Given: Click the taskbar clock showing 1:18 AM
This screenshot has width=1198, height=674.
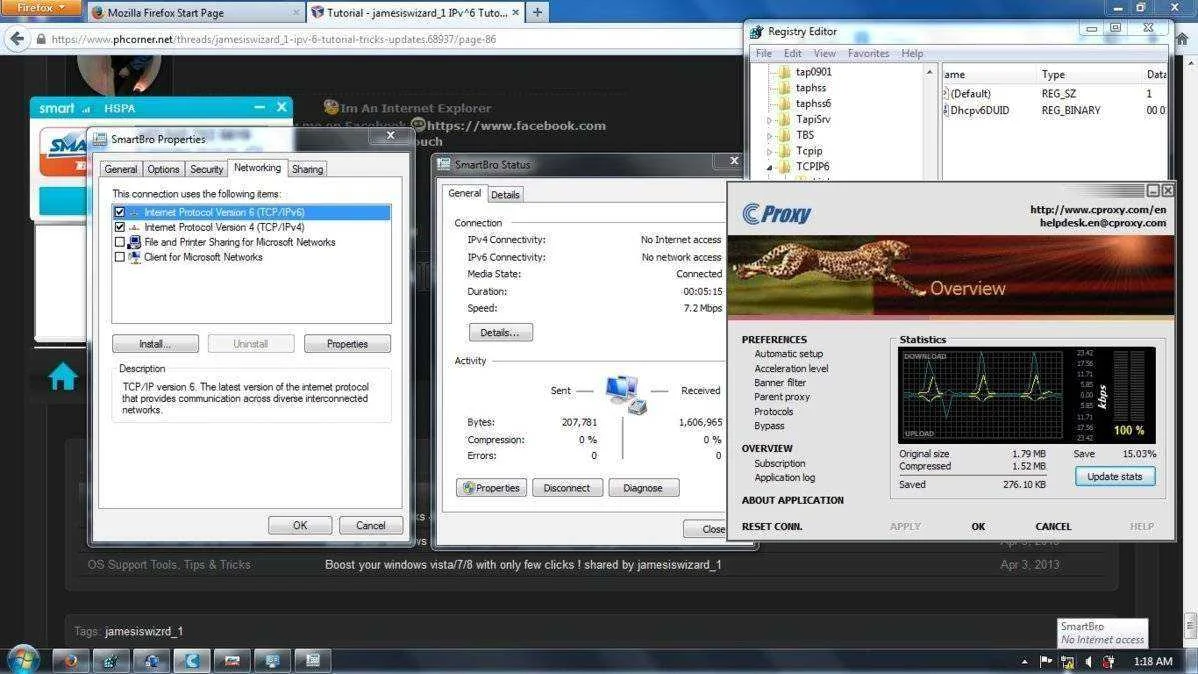Looking at the screenshot, I should click(1153, 662).
